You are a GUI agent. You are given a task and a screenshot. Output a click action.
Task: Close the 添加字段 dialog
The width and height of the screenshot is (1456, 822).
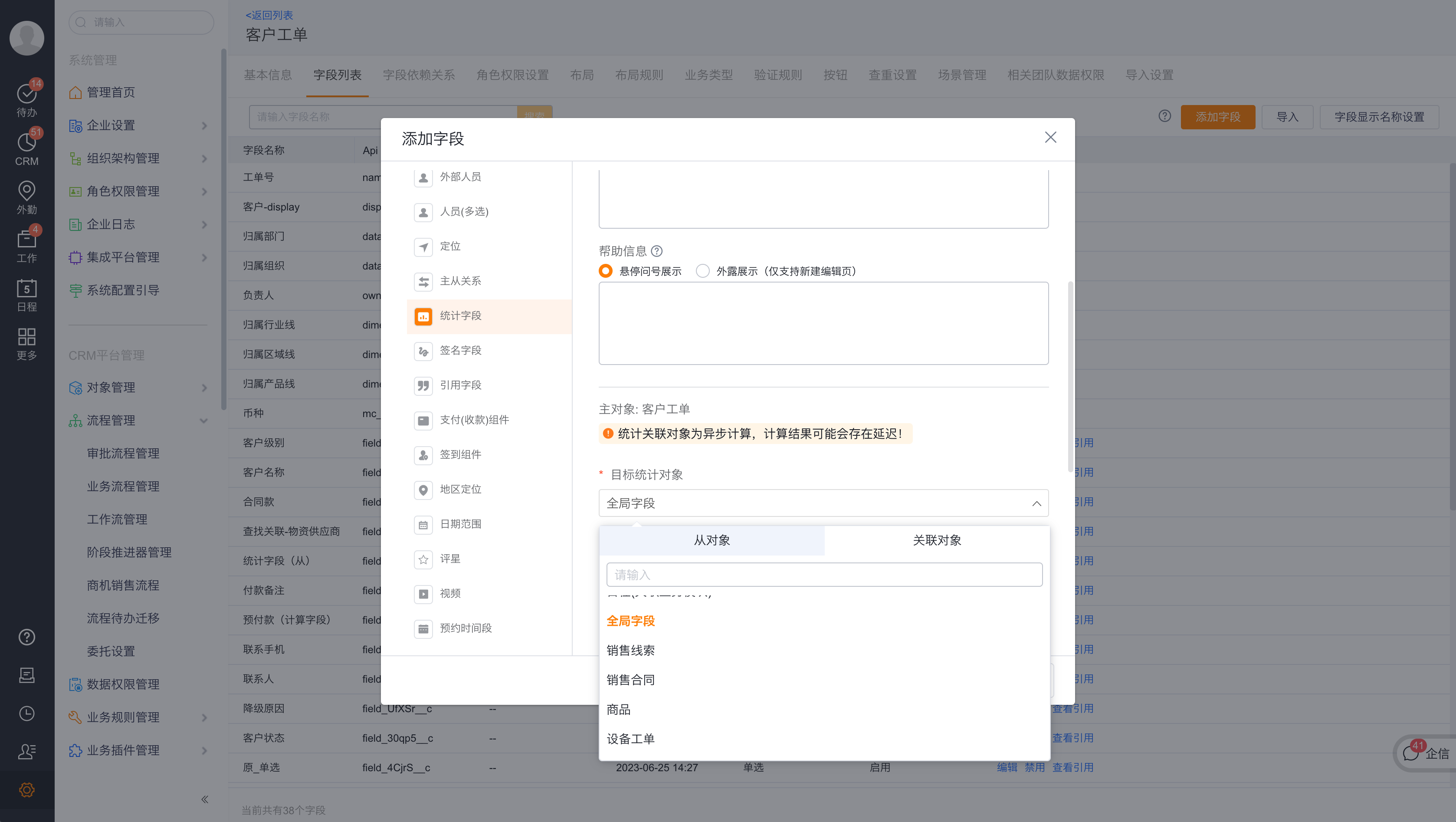1050,138
